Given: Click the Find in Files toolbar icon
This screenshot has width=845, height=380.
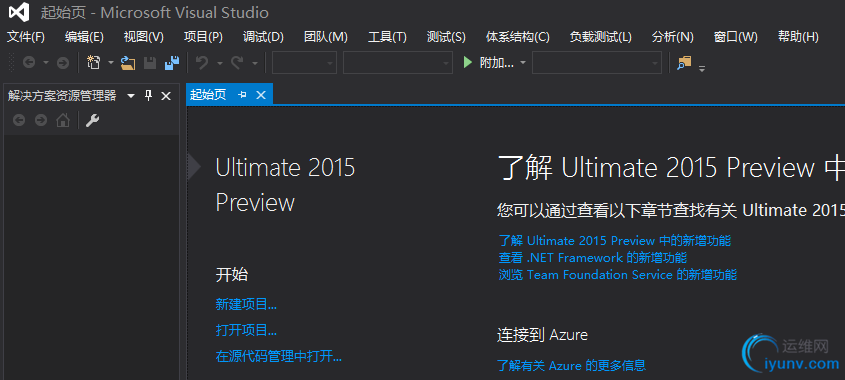Looking at the screenshot, I should click(684, 63).
